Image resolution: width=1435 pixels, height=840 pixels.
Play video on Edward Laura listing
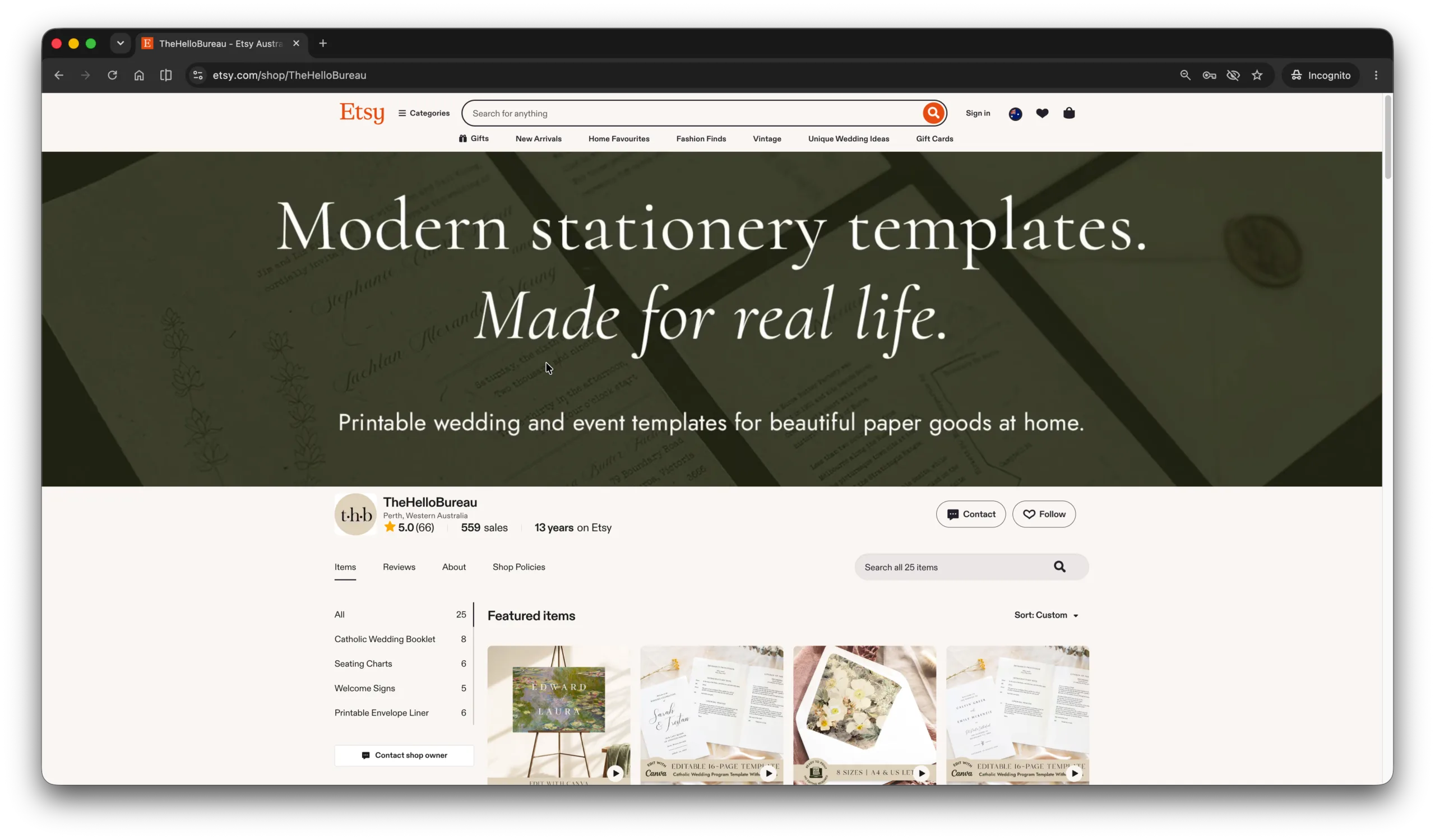(615, 773)
